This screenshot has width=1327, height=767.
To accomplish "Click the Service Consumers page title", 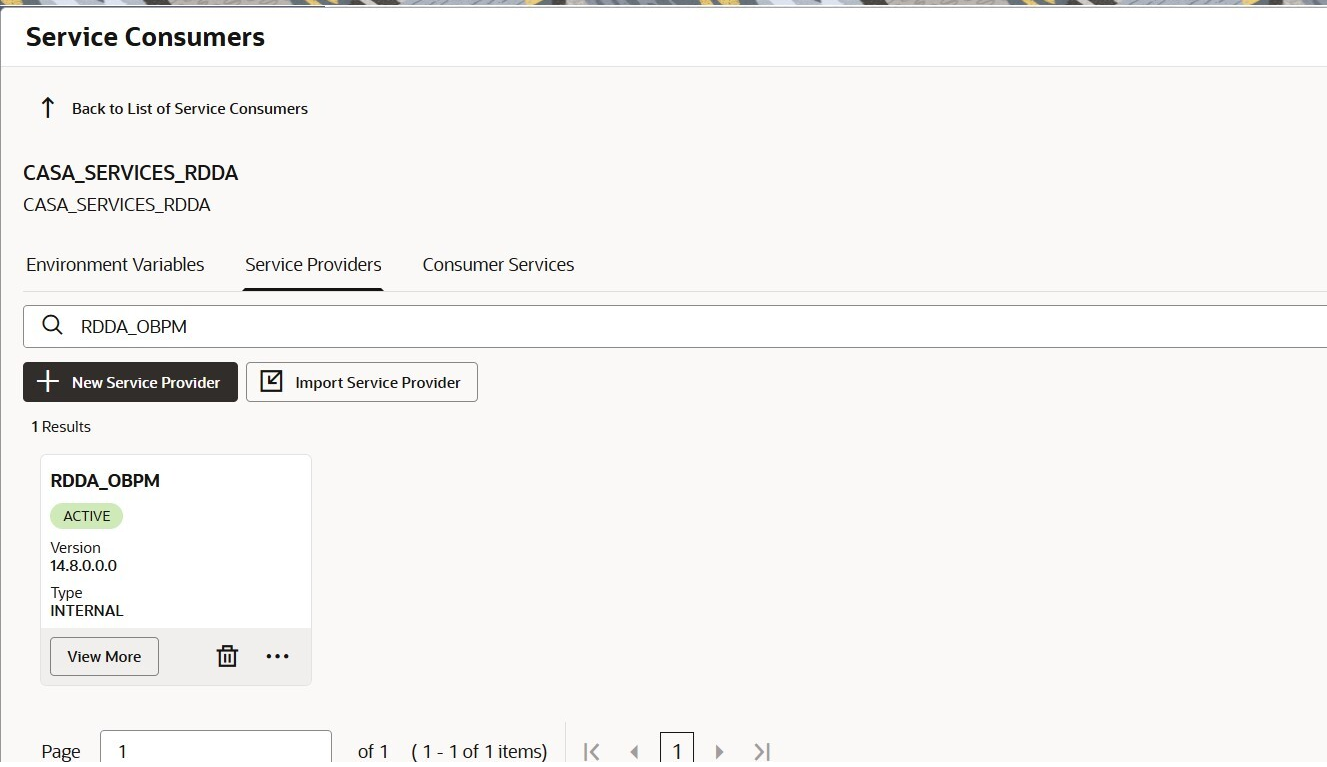I will click(145, 37).
